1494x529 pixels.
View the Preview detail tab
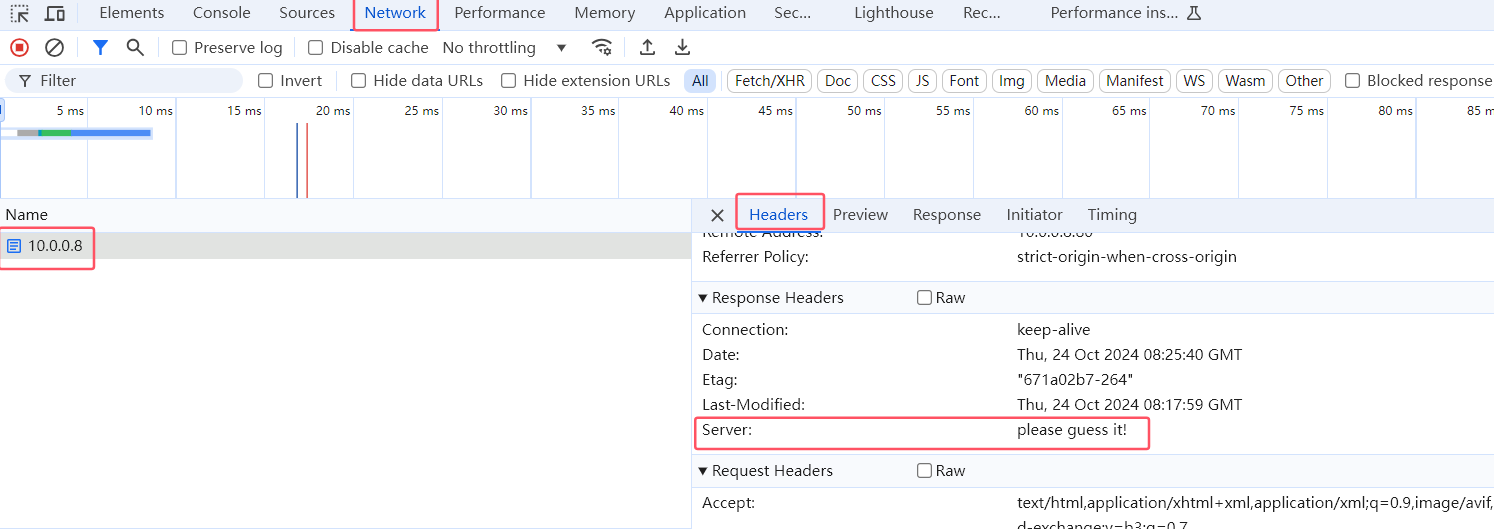[860, 215]
